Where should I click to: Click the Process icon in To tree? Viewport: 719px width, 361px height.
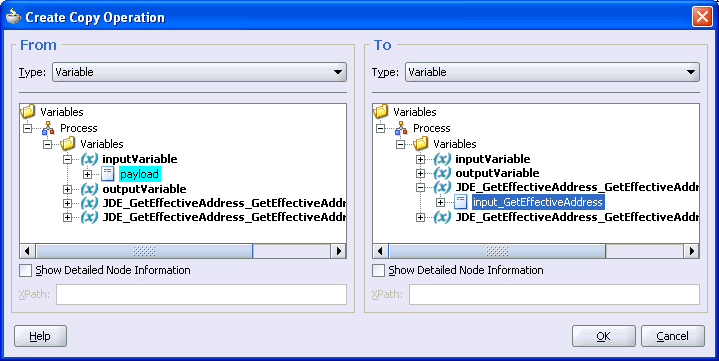pyautogui.click(x=401, y=128)
